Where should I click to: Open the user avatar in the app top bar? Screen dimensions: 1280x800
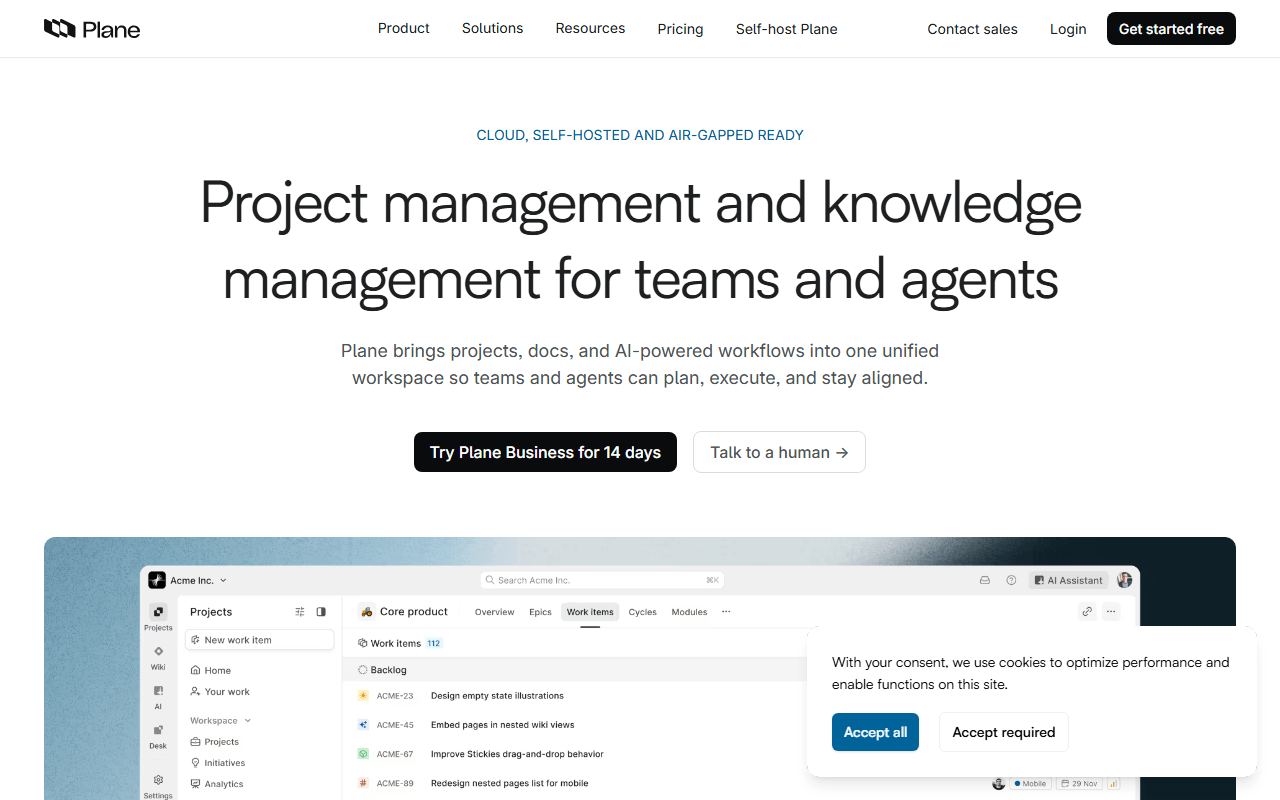point(1125,580)
